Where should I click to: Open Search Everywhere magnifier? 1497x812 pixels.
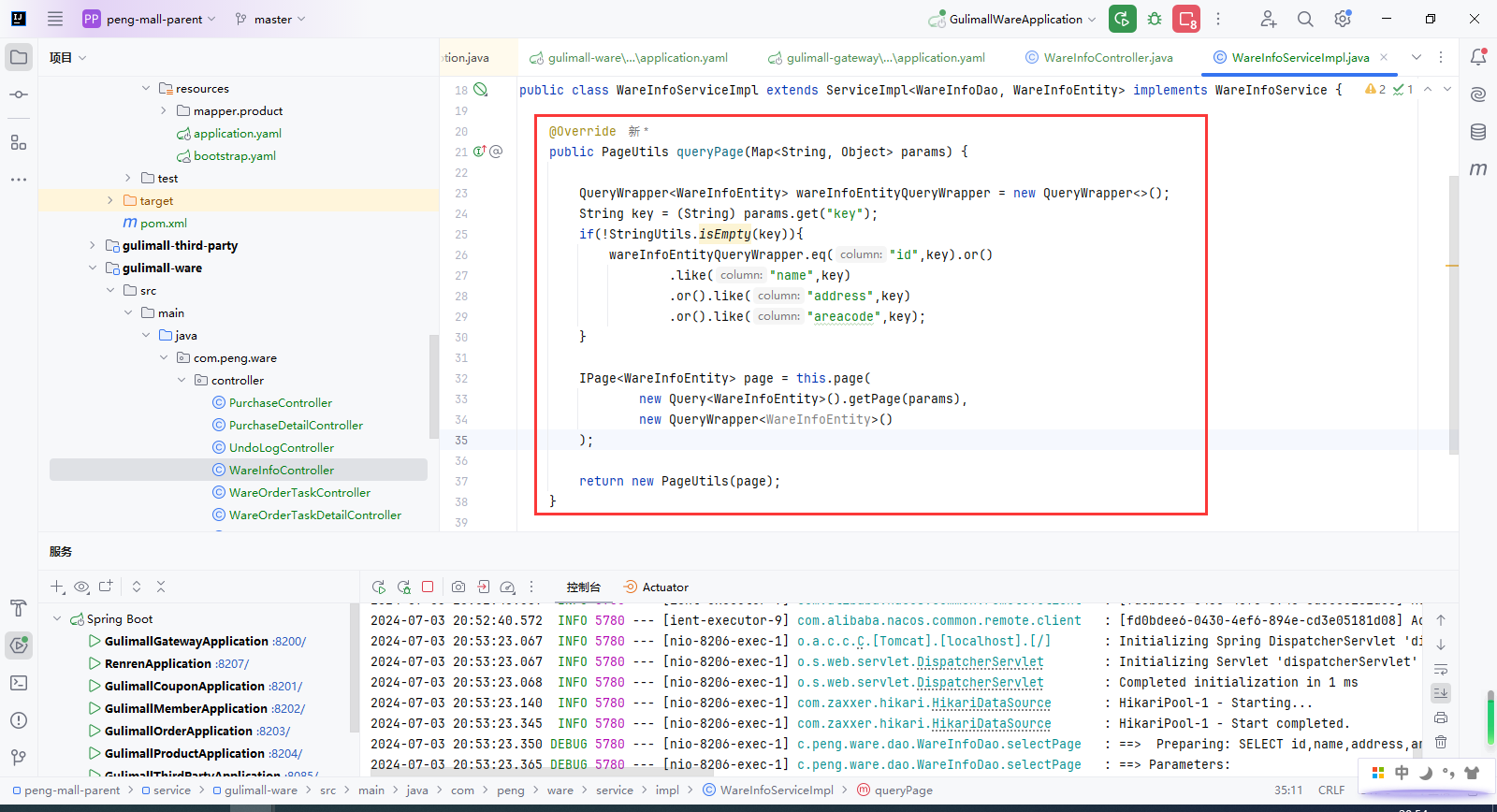tap(1305, 19)
